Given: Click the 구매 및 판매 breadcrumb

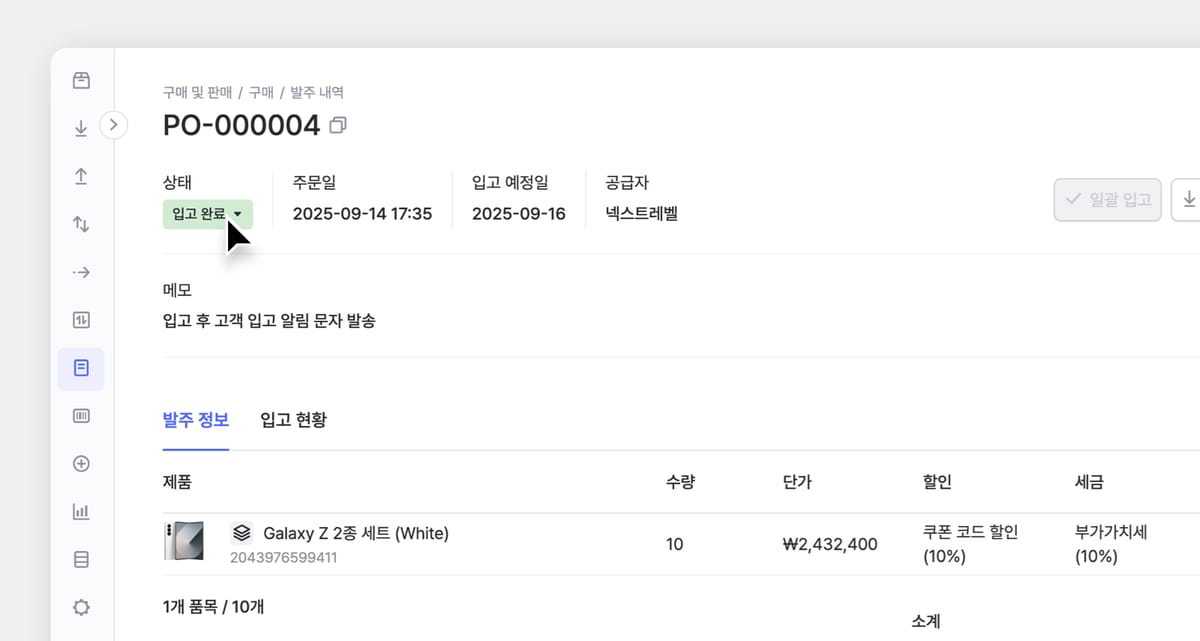Looking at the screenshot, I should click(197, 92).
